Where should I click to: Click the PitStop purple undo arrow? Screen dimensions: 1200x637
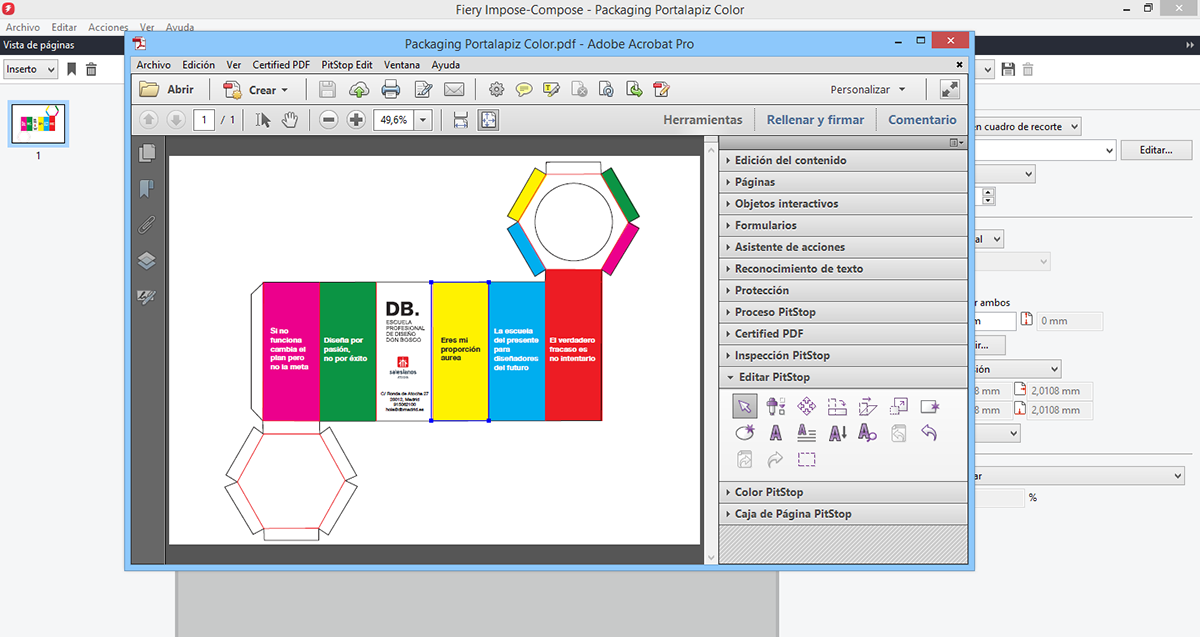(929, 433)
